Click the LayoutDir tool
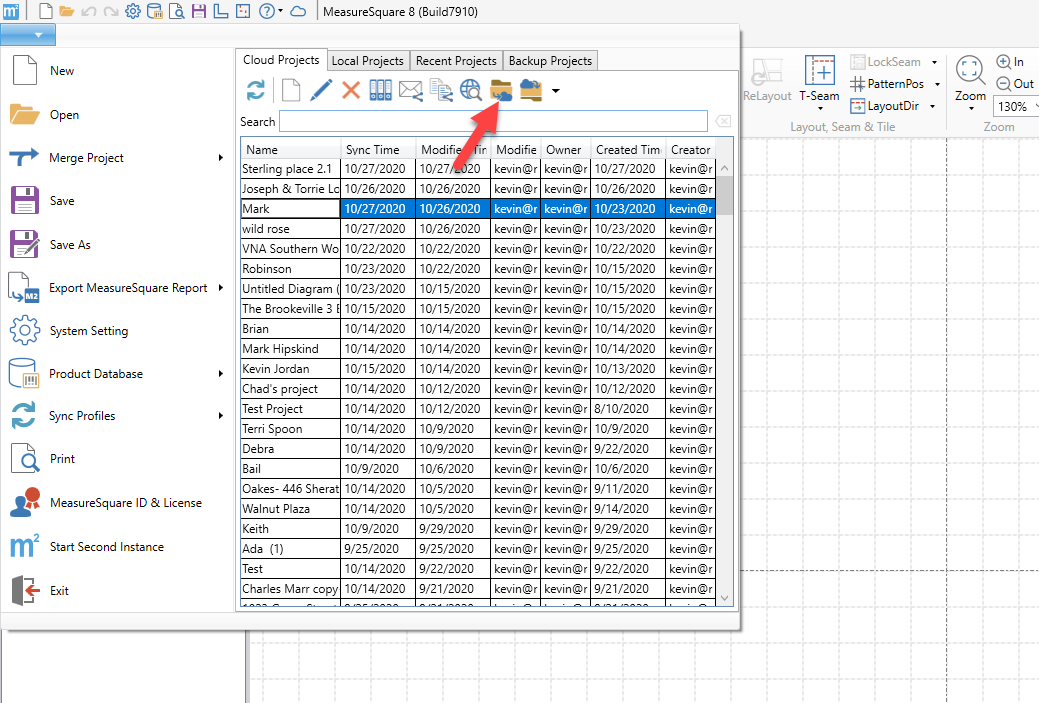The width and height of the screenshot is (1039, 703). tap(885, 106)
